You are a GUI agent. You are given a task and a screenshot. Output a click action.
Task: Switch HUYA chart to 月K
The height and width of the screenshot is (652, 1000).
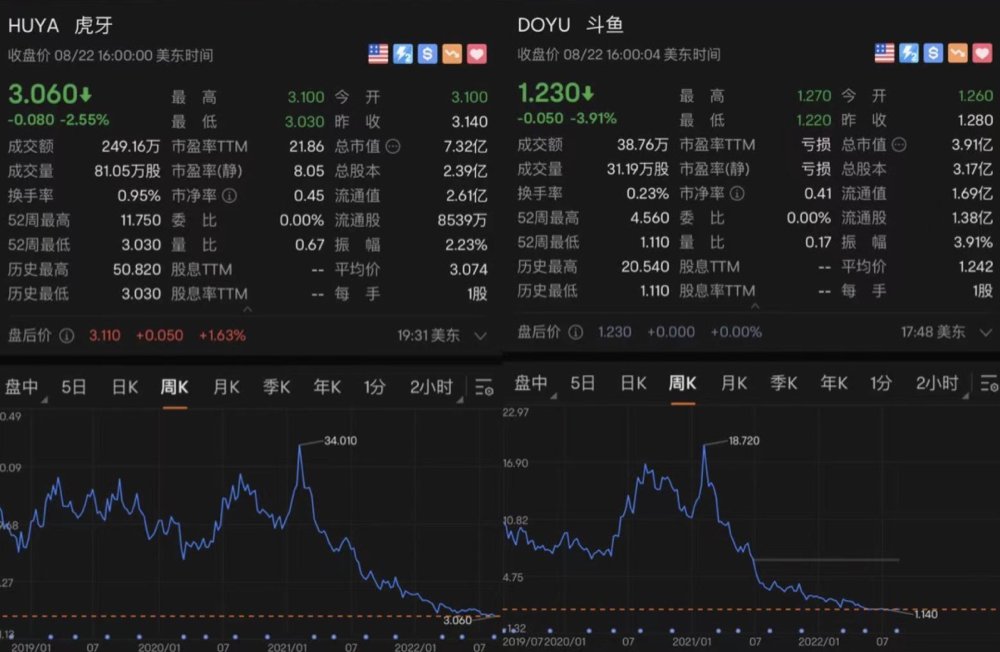226,387
